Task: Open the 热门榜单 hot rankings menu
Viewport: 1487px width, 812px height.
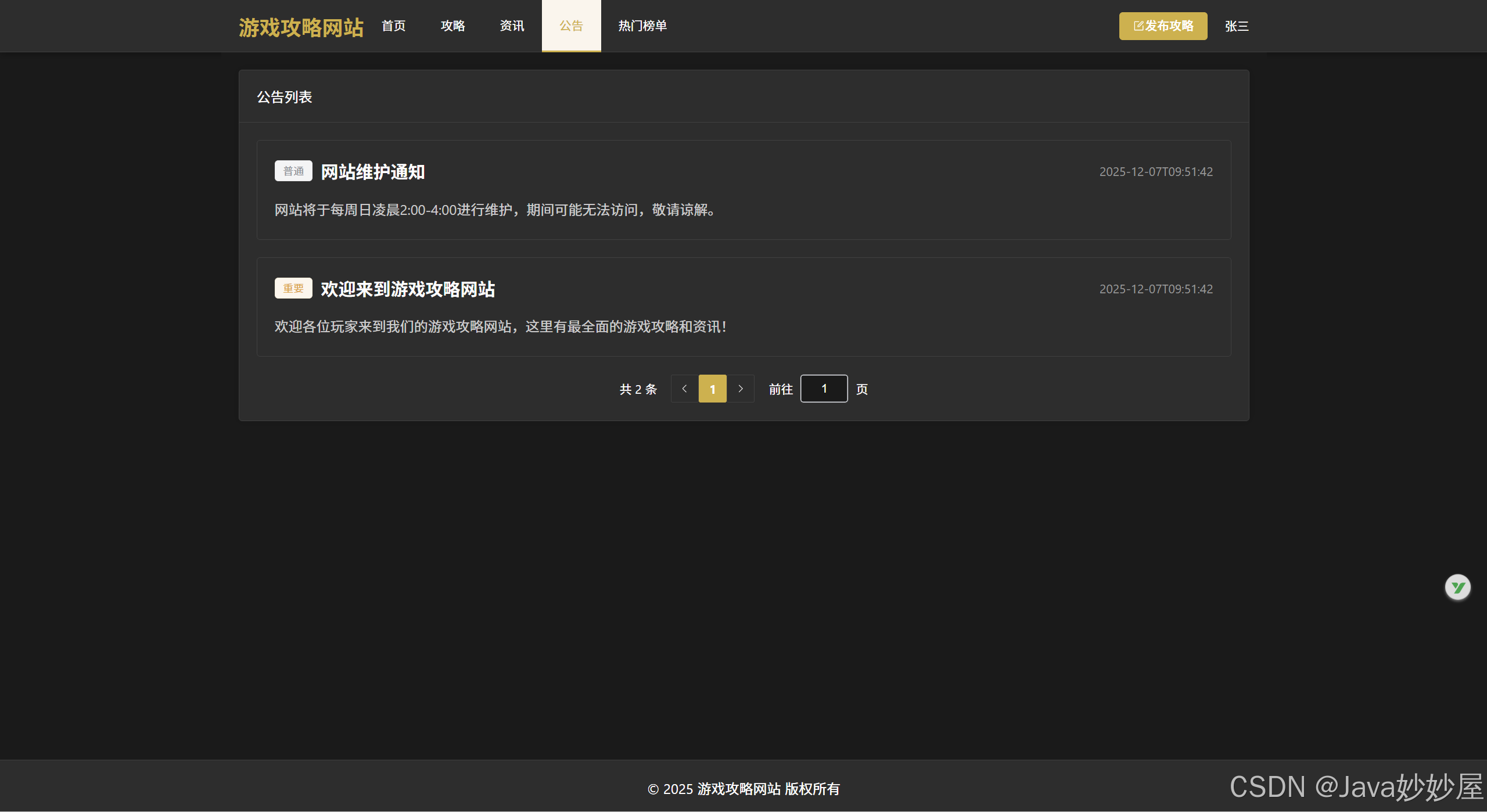Action: pyautogui.click(x=642, y=26)
